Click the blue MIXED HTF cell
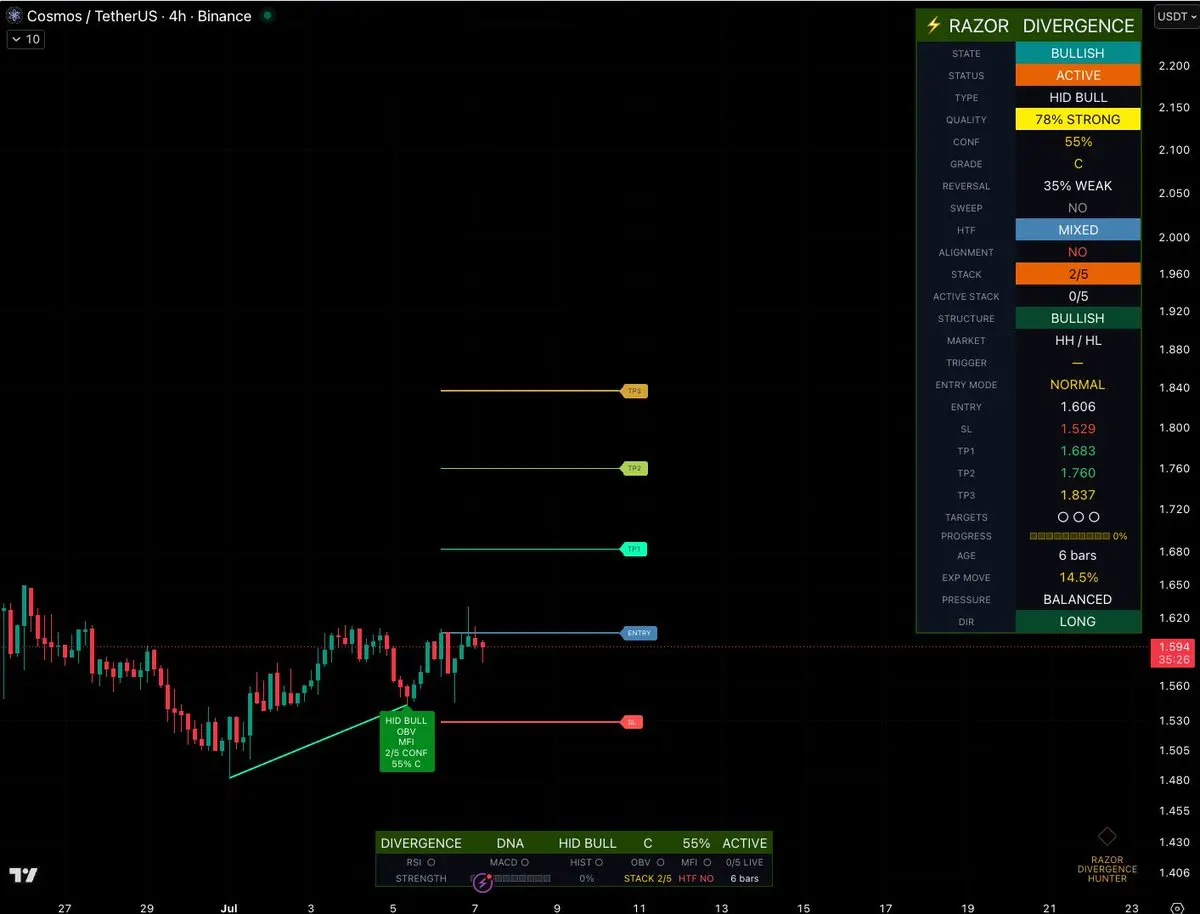The height and width of the screenshot is (914, 1200). pos(1078,230)
